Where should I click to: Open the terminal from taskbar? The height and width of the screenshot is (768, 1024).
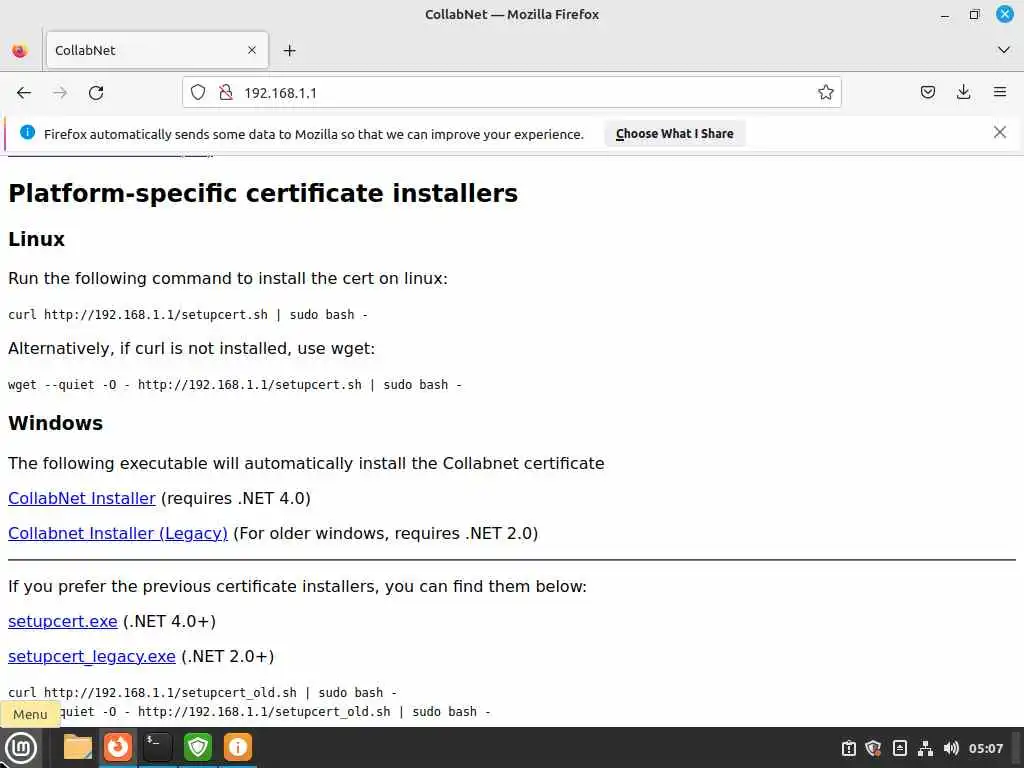coord(157,747)
